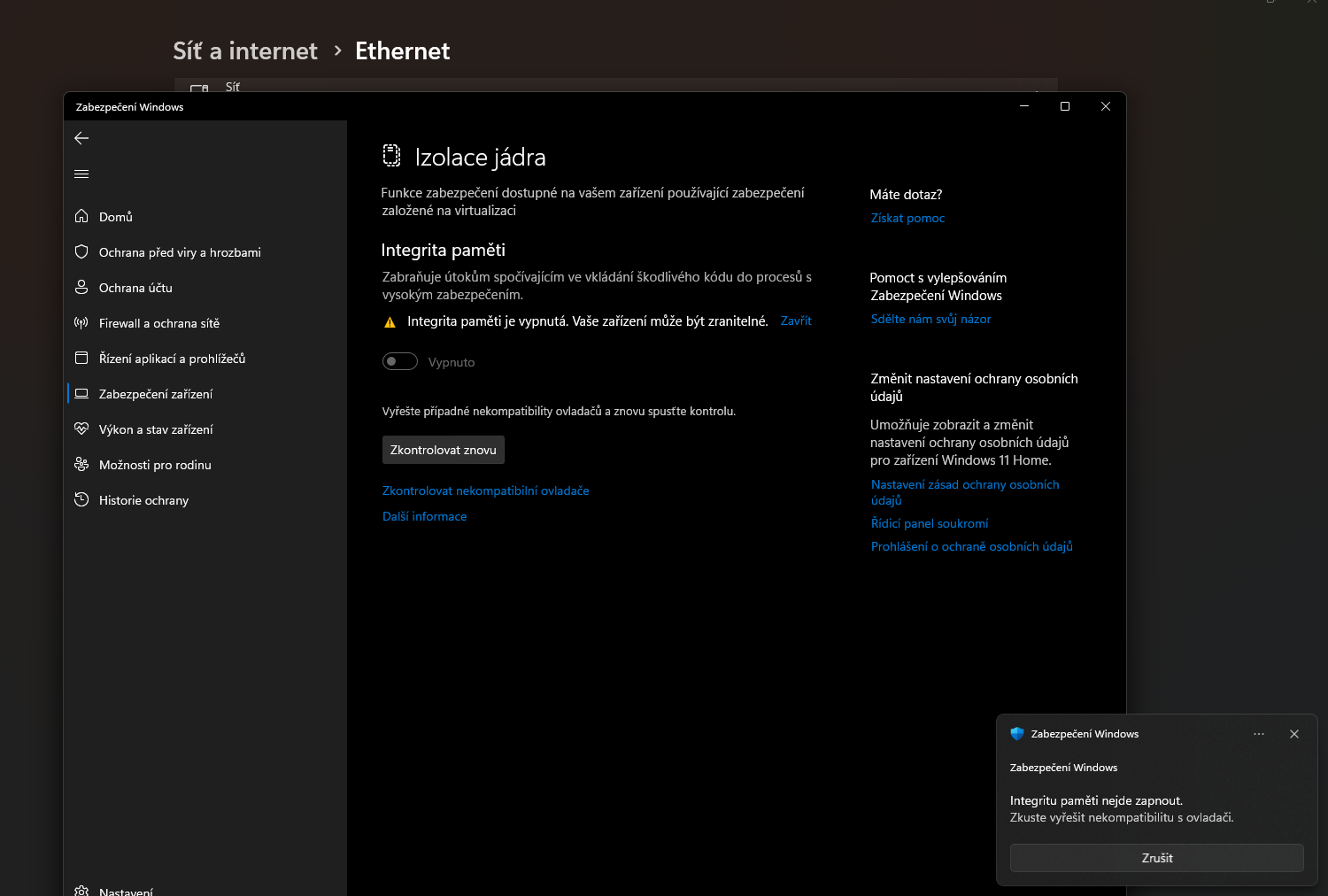Click the back arrow icon
Viewport: 1328px width, 896px height.
coord(81,138)
